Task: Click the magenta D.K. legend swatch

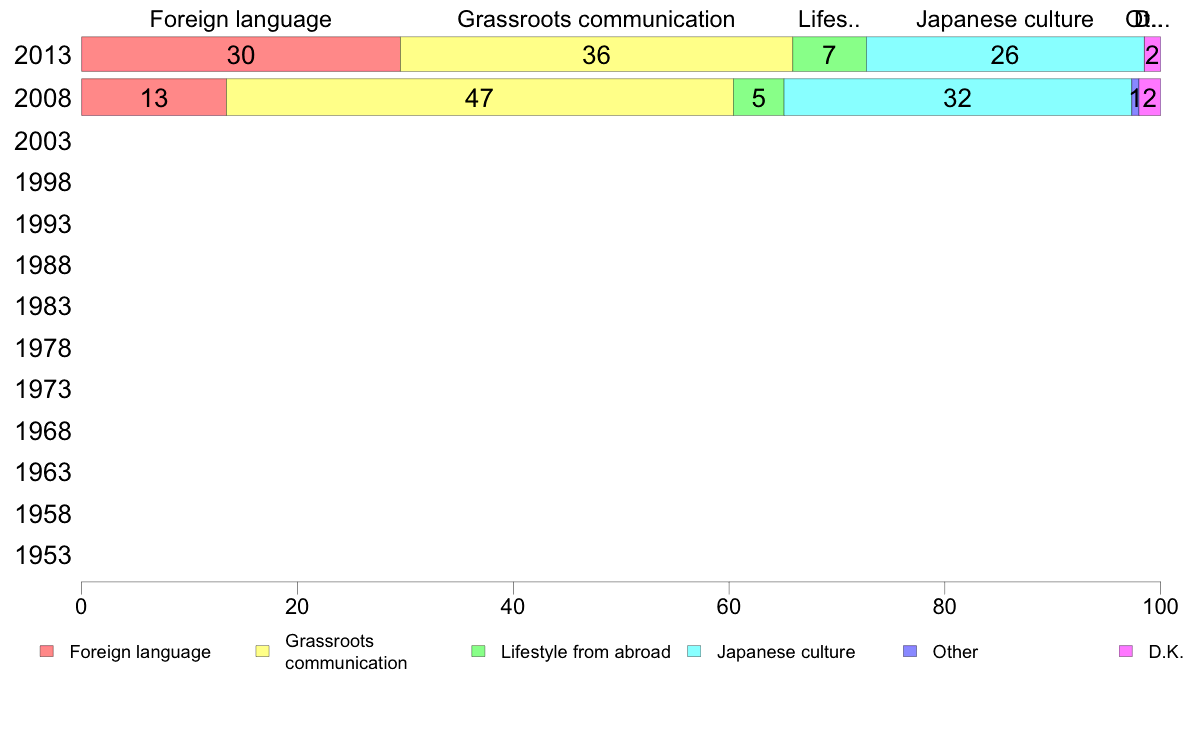Action: 1126,652
